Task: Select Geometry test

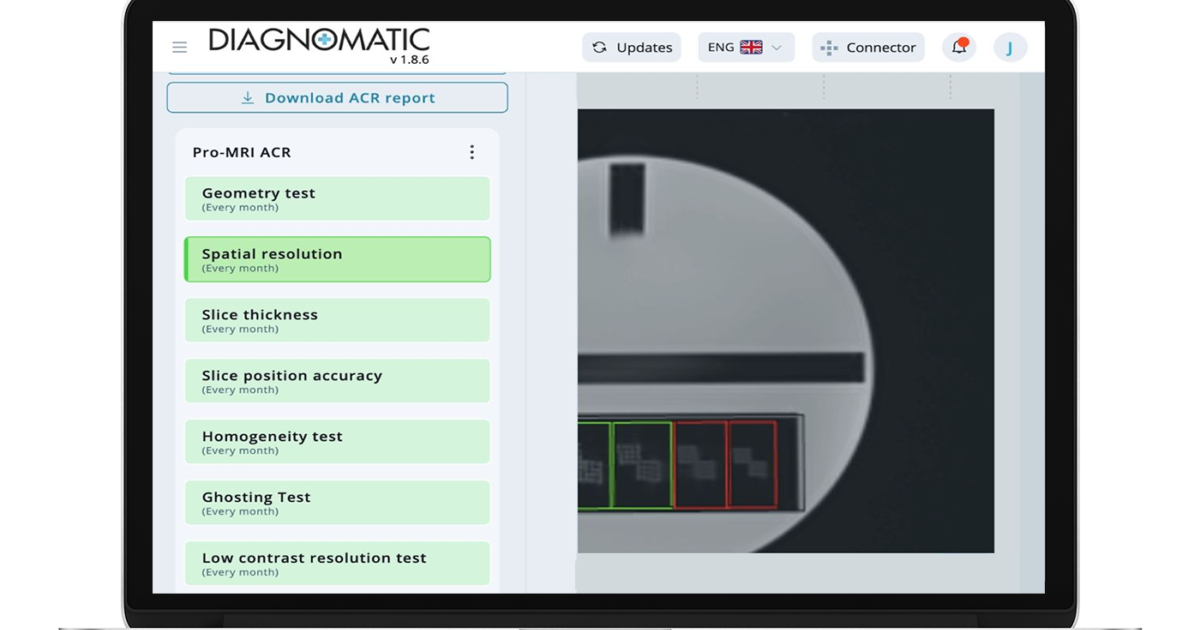Action: [337, 198]
